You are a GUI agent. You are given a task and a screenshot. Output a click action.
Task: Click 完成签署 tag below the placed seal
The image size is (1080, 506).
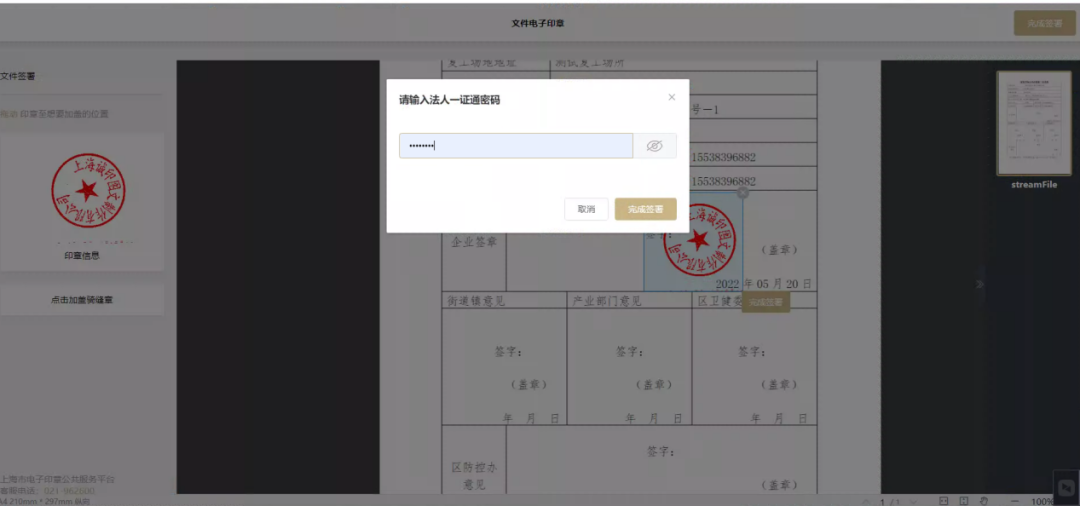(765, 302)
